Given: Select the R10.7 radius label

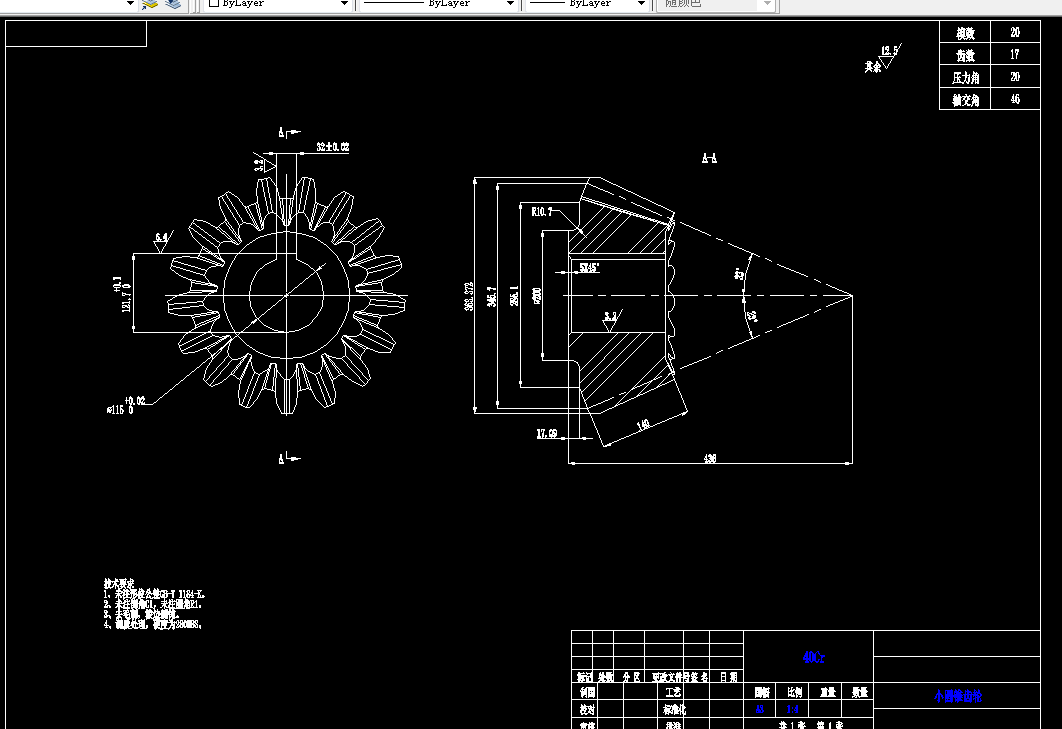Looking at the screenshot, I should 542,211.
